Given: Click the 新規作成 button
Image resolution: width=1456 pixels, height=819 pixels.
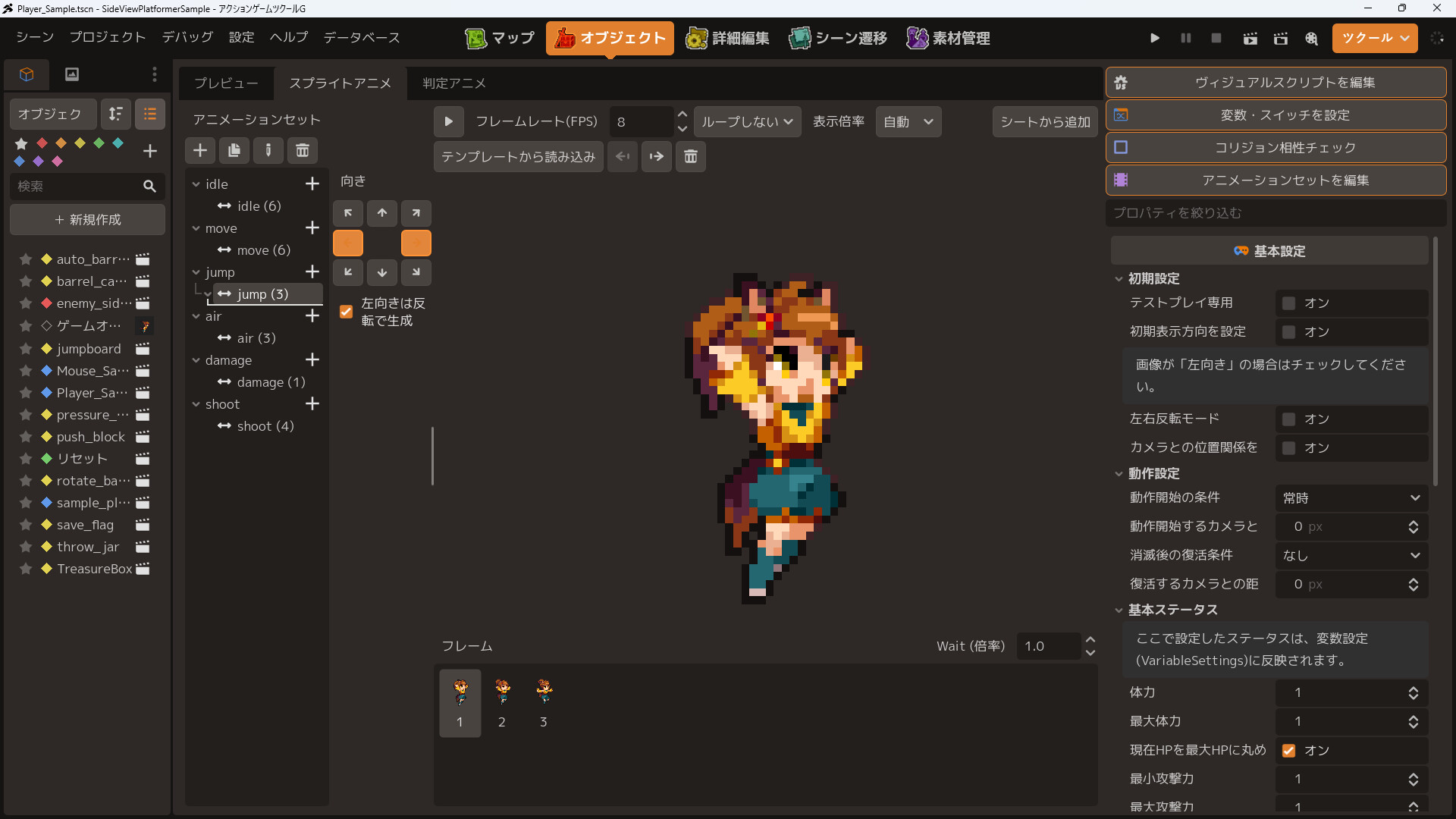Looking at the screenshot, I should [88, 220].
